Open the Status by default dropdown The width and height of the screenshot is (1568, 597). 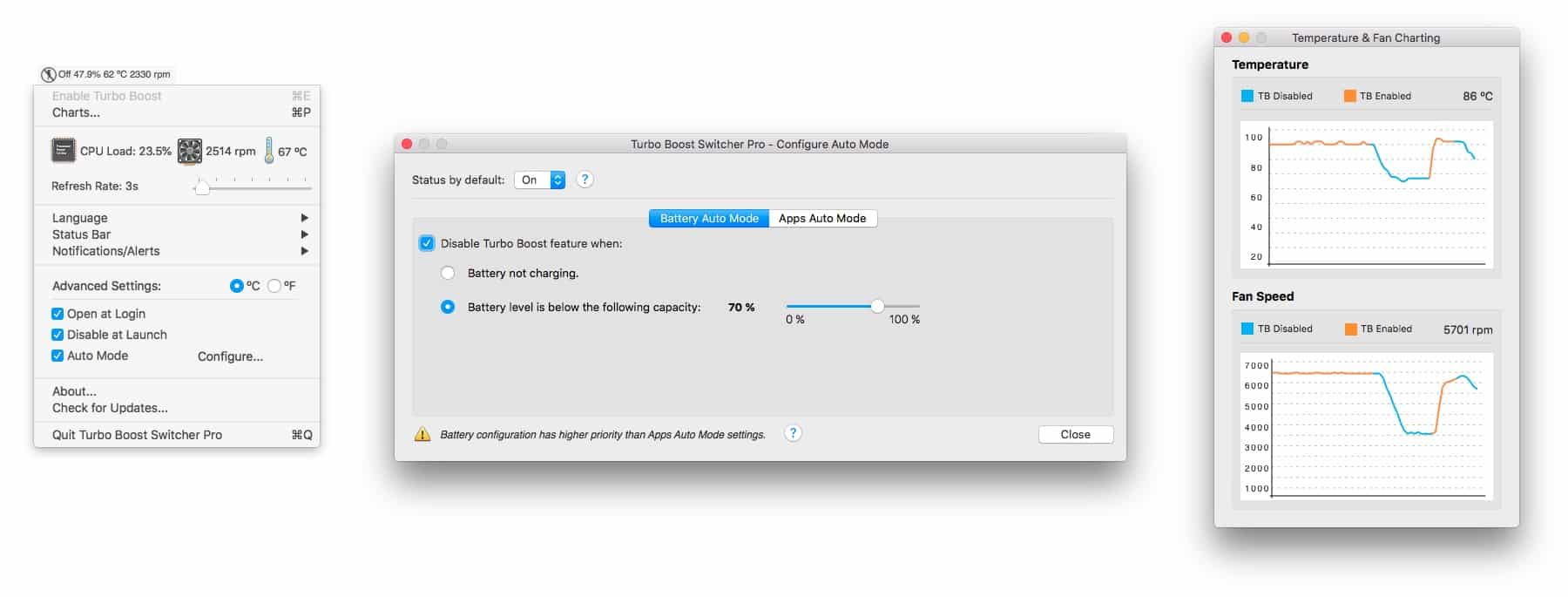pyautogui.click(x=540, y=180)
